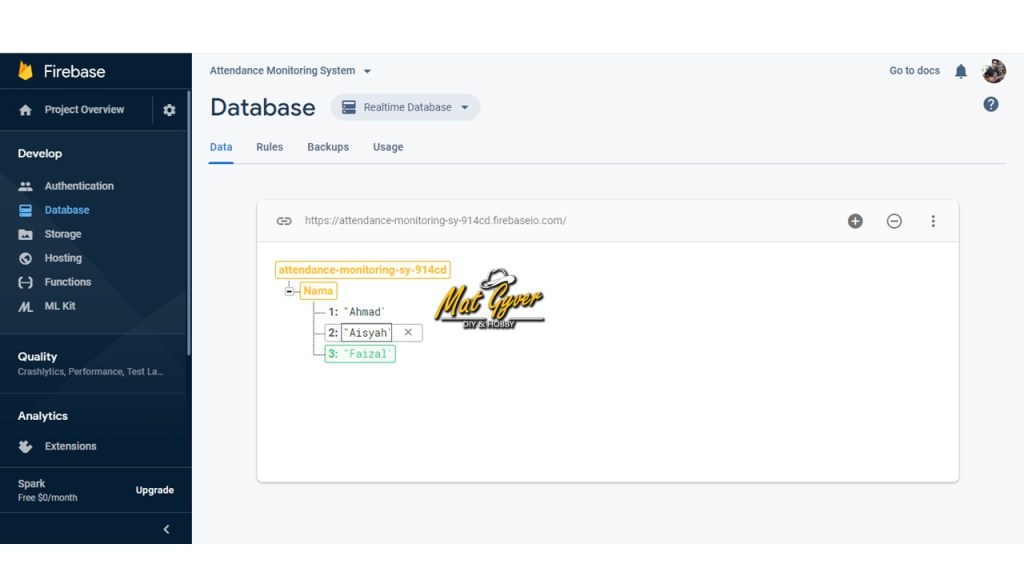Click the remove node minus icon
1024x576 pixels.
pos(894,221)
